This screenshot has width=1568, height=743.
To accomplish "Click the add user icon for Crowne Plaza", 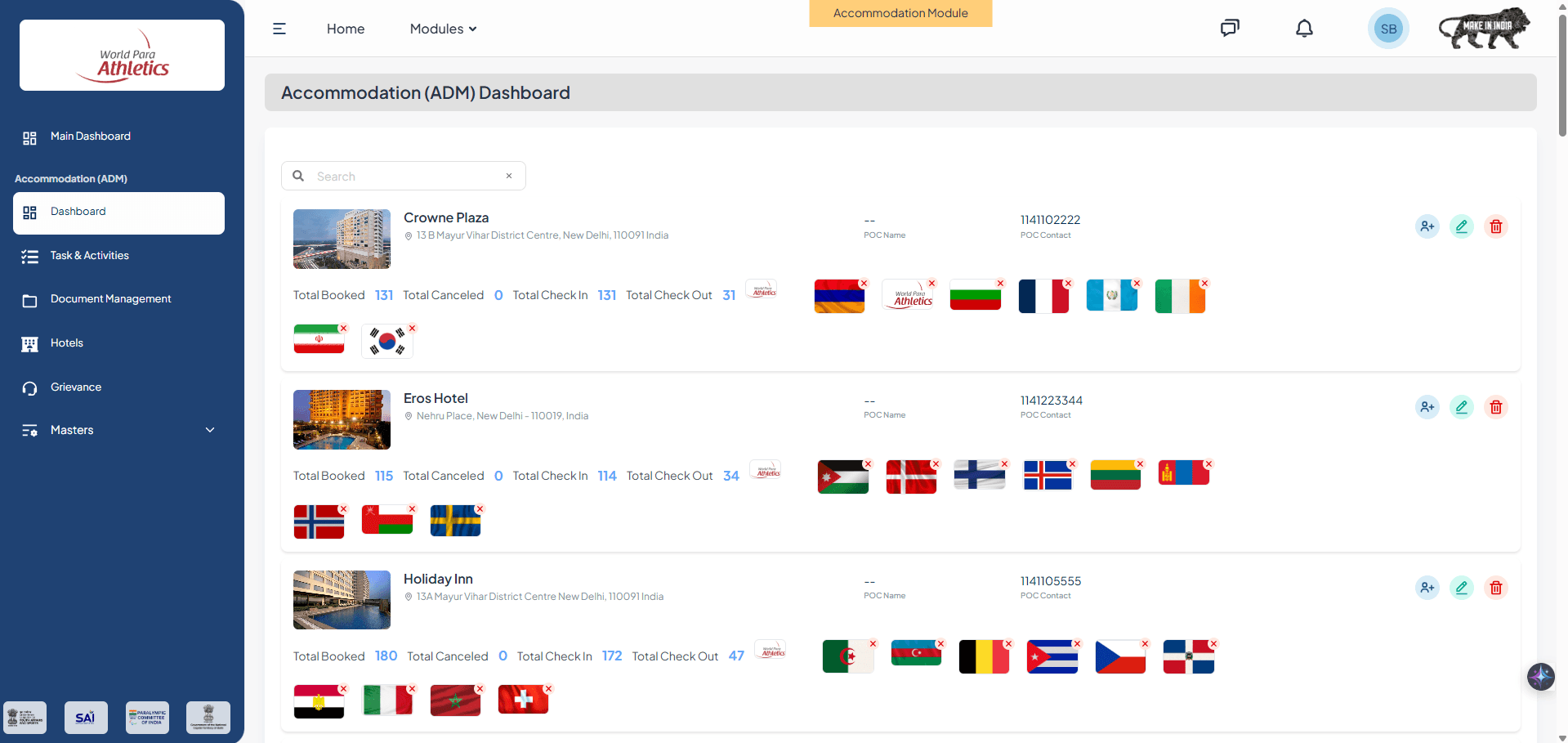I will pos(1427,226).
